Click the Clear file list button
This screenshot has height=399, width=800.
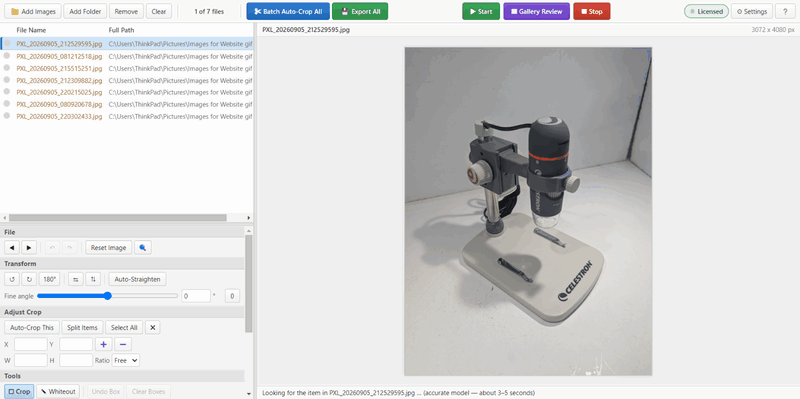pyautogui.click(x=159, y=11)
